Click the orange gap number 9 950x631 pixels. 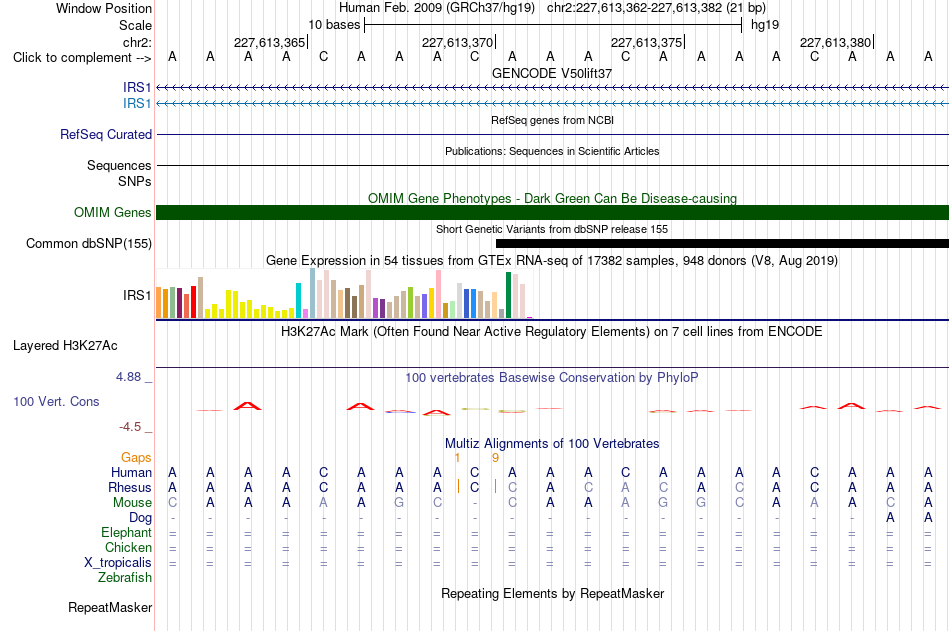coord(495,458)
